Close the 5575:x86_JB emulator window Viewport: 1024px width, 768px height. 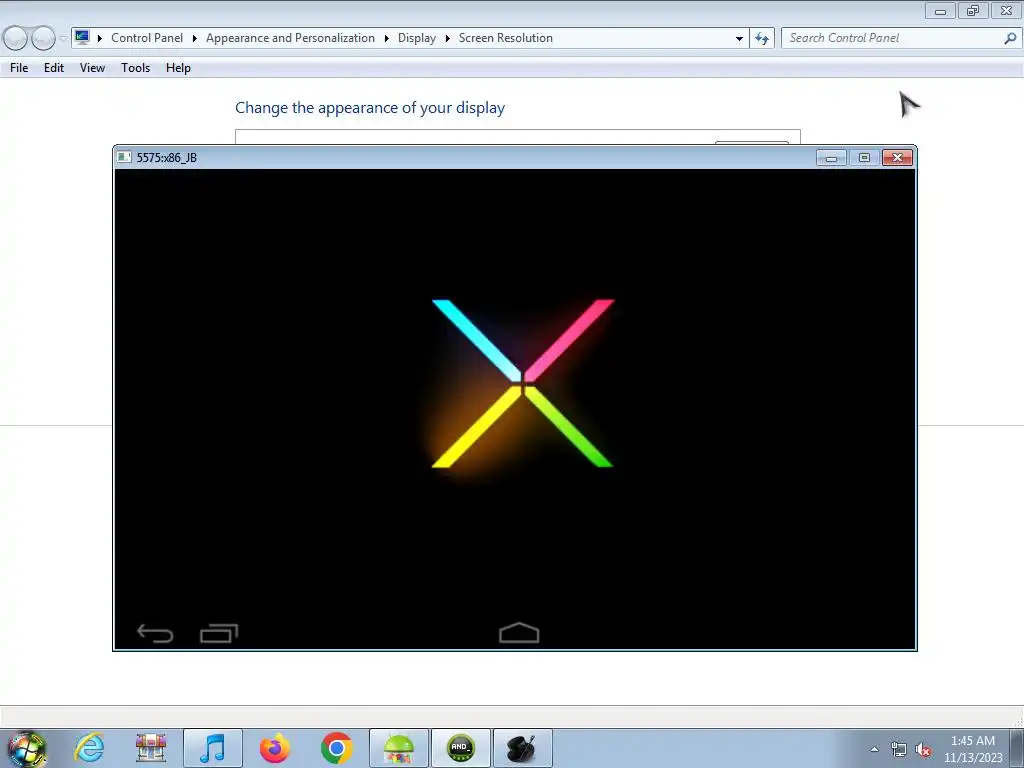point(897,157)
